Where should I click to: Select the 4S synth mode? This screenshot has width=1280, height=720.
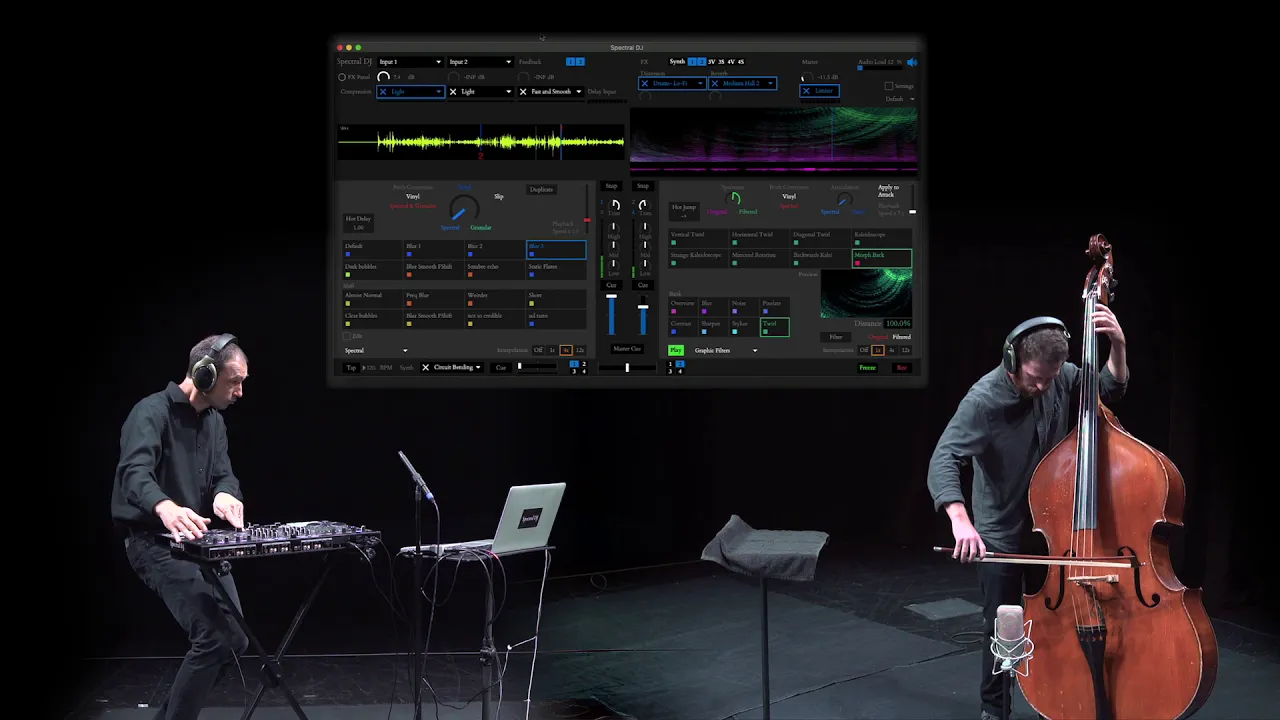(741, 62)
